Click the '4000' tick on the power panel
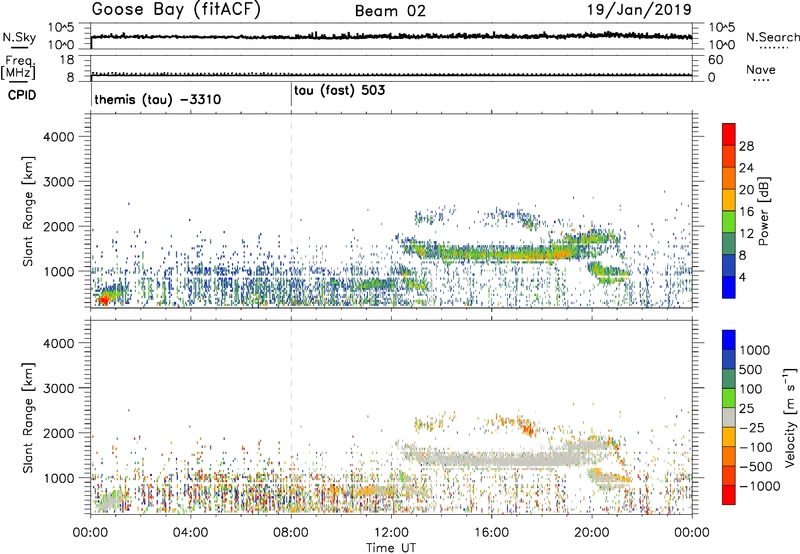The image size is (800, 554). 58,137
